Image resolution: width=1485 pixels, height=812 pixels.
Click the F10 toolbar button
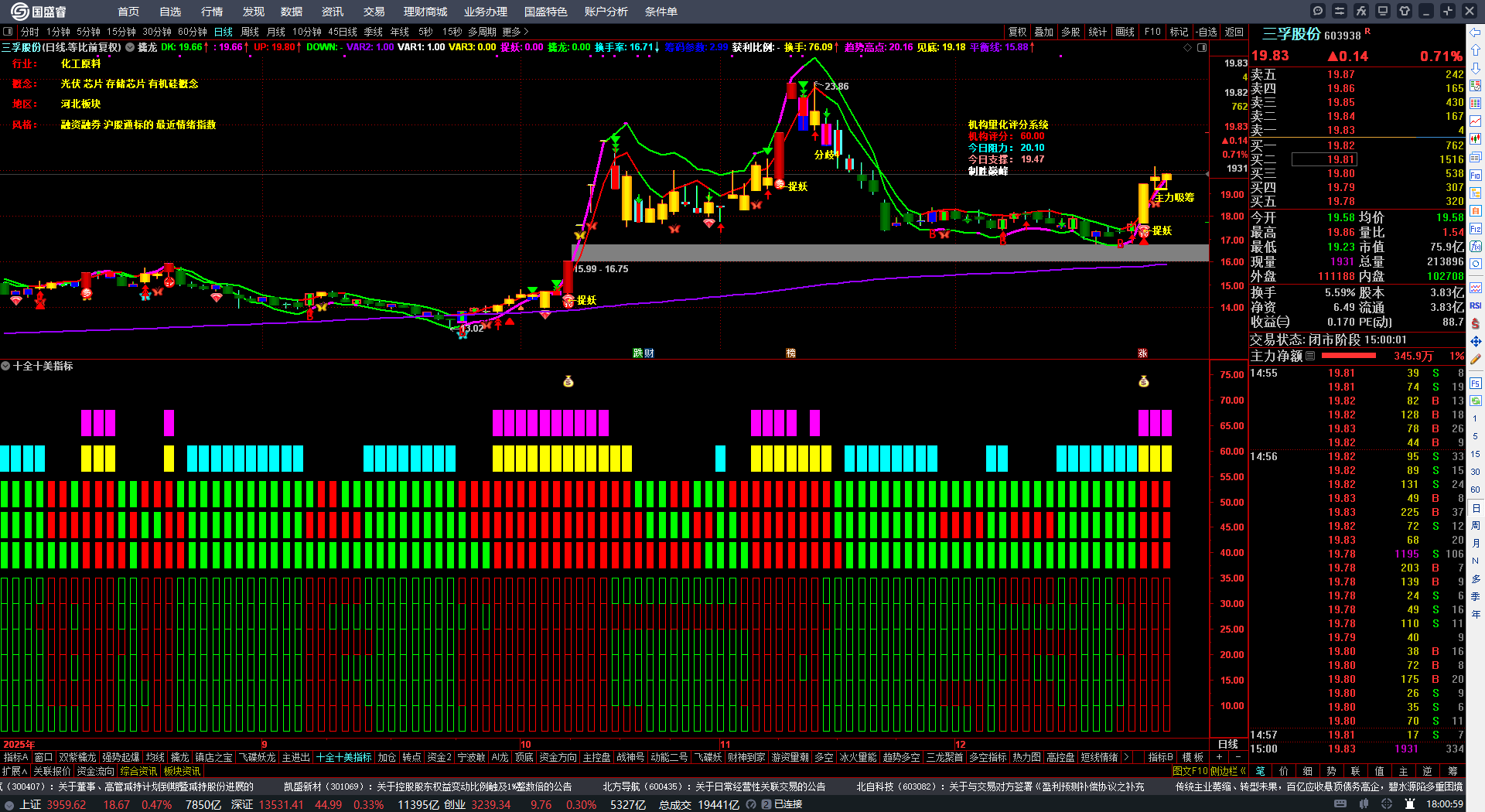pyautogui.click(x=1152, y=32)
